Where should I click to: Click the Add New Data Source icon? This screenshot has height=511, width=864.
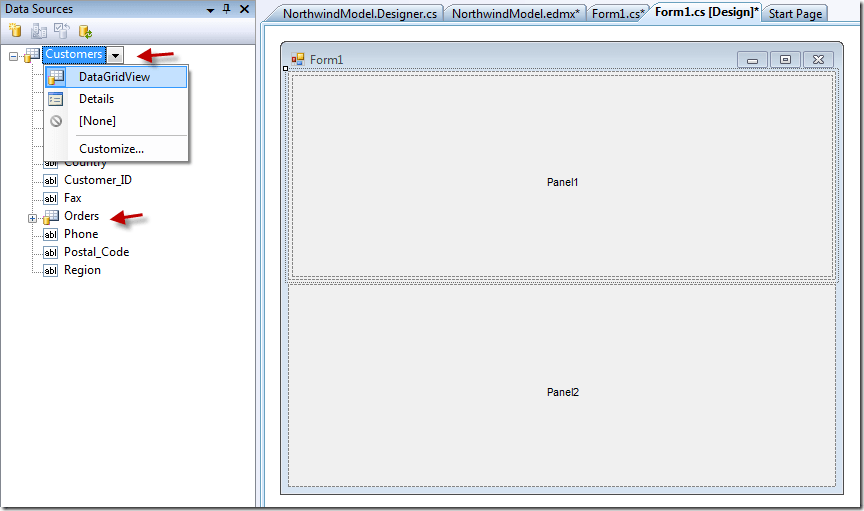[15, 32]
